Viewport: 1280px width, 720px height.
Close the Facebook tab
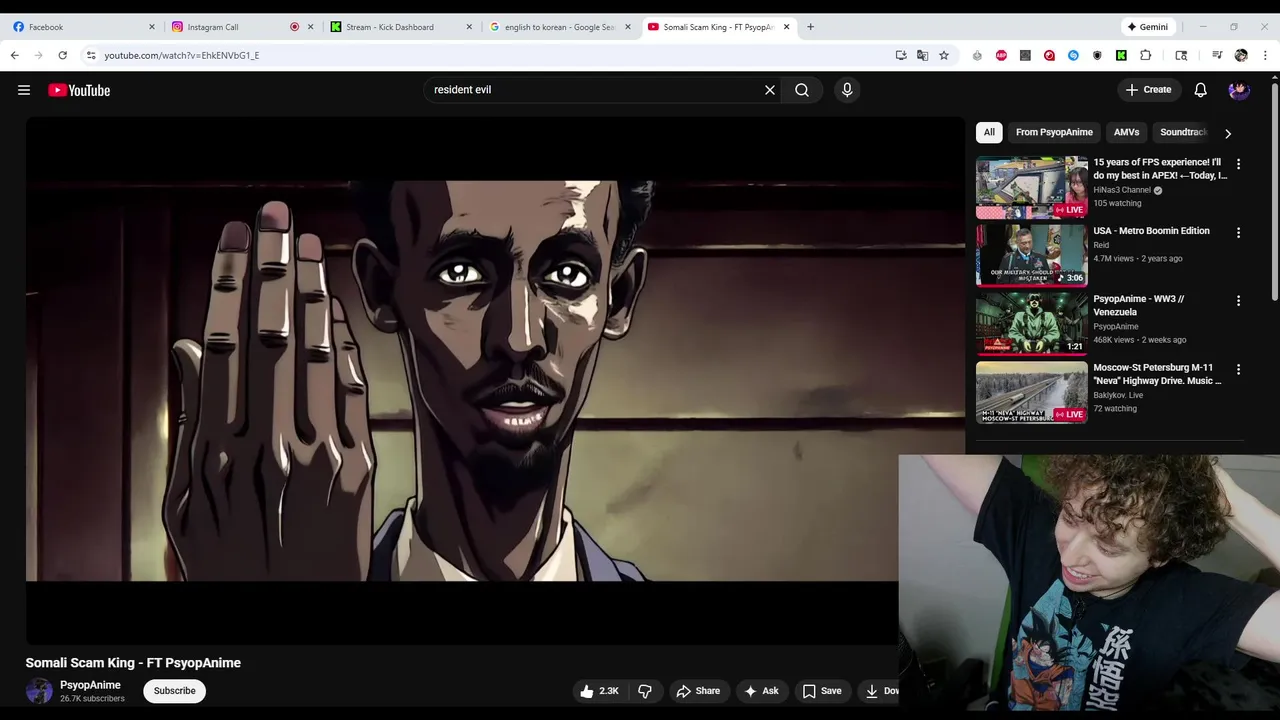[152, 27]
